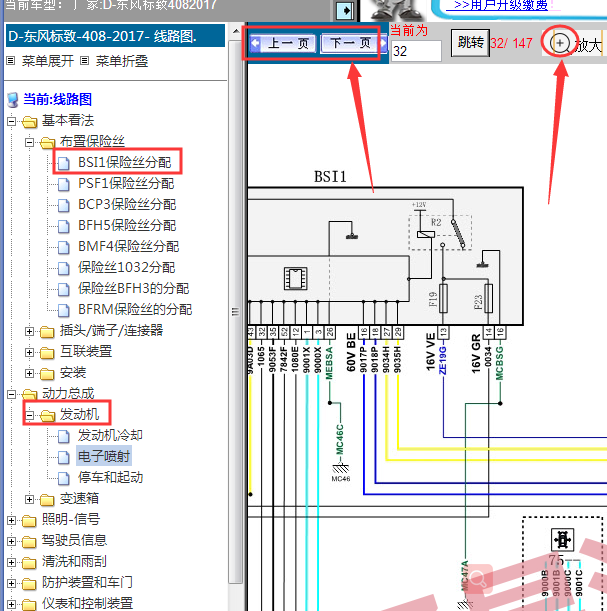
Task: Click the tree panel scrollbar up arrow
Action: coord(236,31)
